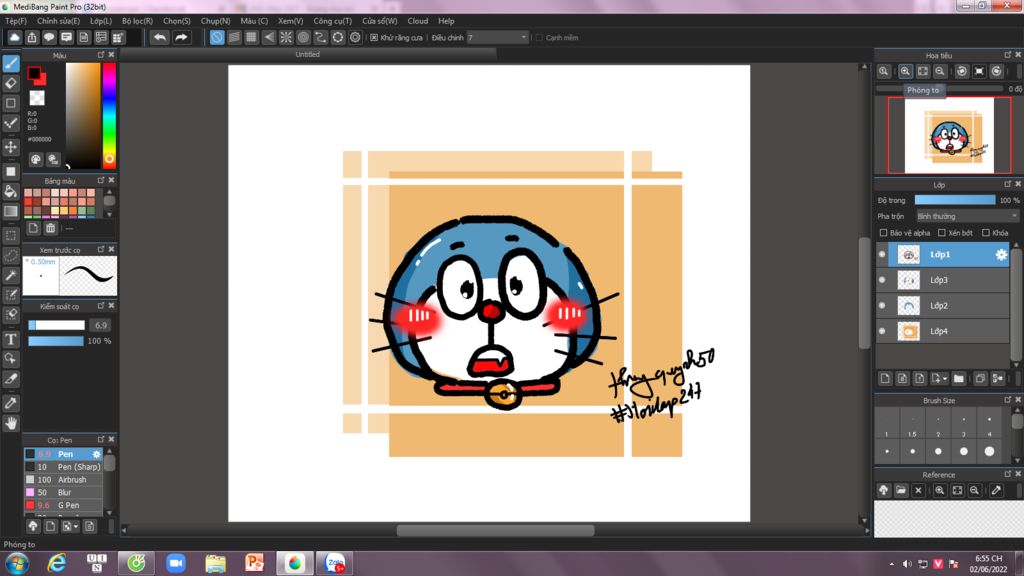Open the Bộ lọc(R) menu
Image resolution: width=1024 pixels, height=576 pixels.
tap(137, 21)
